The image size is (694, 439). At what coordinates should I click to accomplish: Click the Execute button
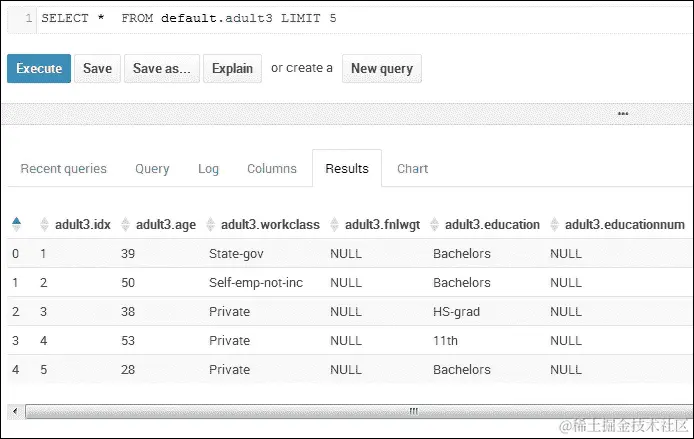coord(39,69)
